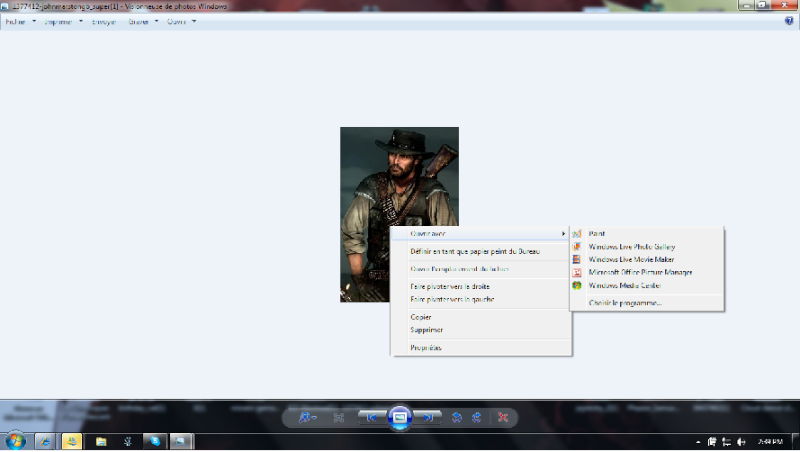This screenshot has width=800, height=452.
Task: Open the file explorer folder on taskbar
Action: [101, 442]
